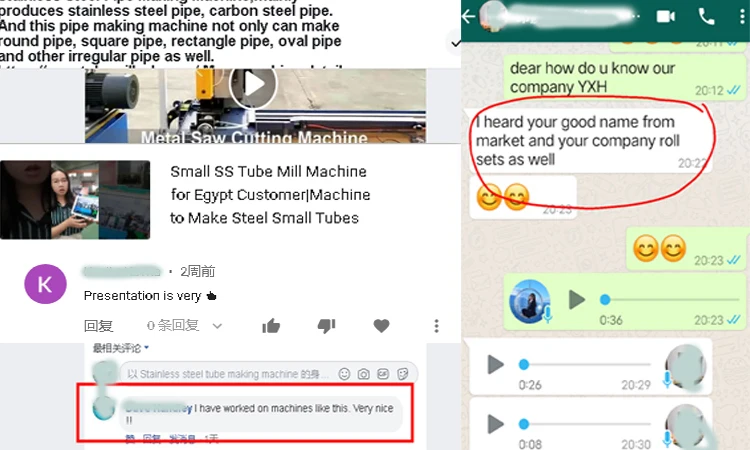Screen dimensions: 750x450
Task: Dislike the 'Presentation is very' comment
Action: (326, 326)
